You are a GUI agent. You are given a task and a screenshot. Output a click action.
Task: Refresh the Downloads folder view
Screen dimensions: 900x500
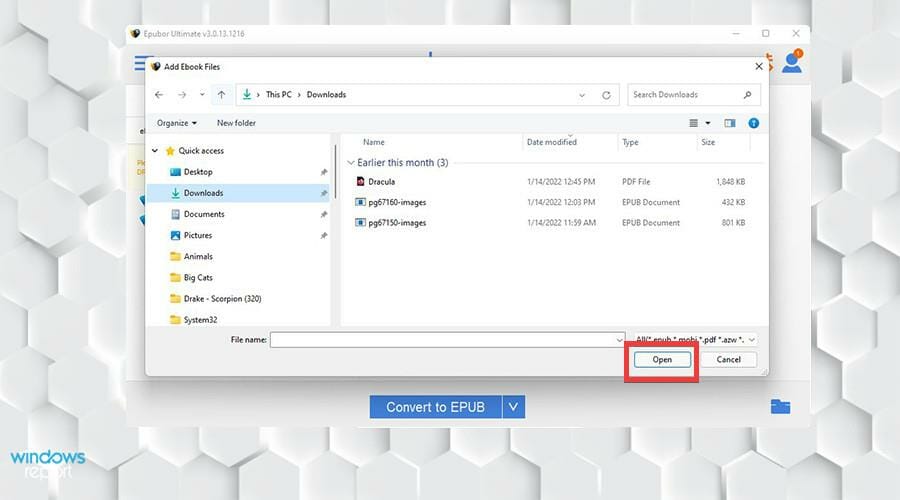click(x=606, y=95)
